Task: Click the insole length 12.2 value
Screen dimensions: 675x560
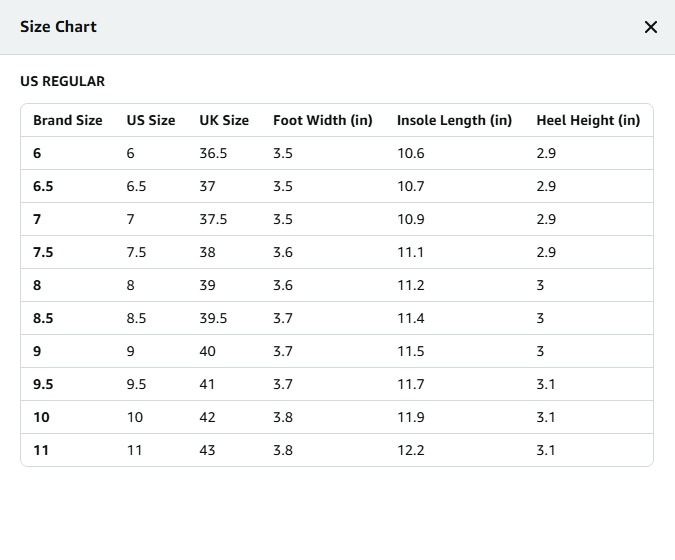Action: pos(410,450)
